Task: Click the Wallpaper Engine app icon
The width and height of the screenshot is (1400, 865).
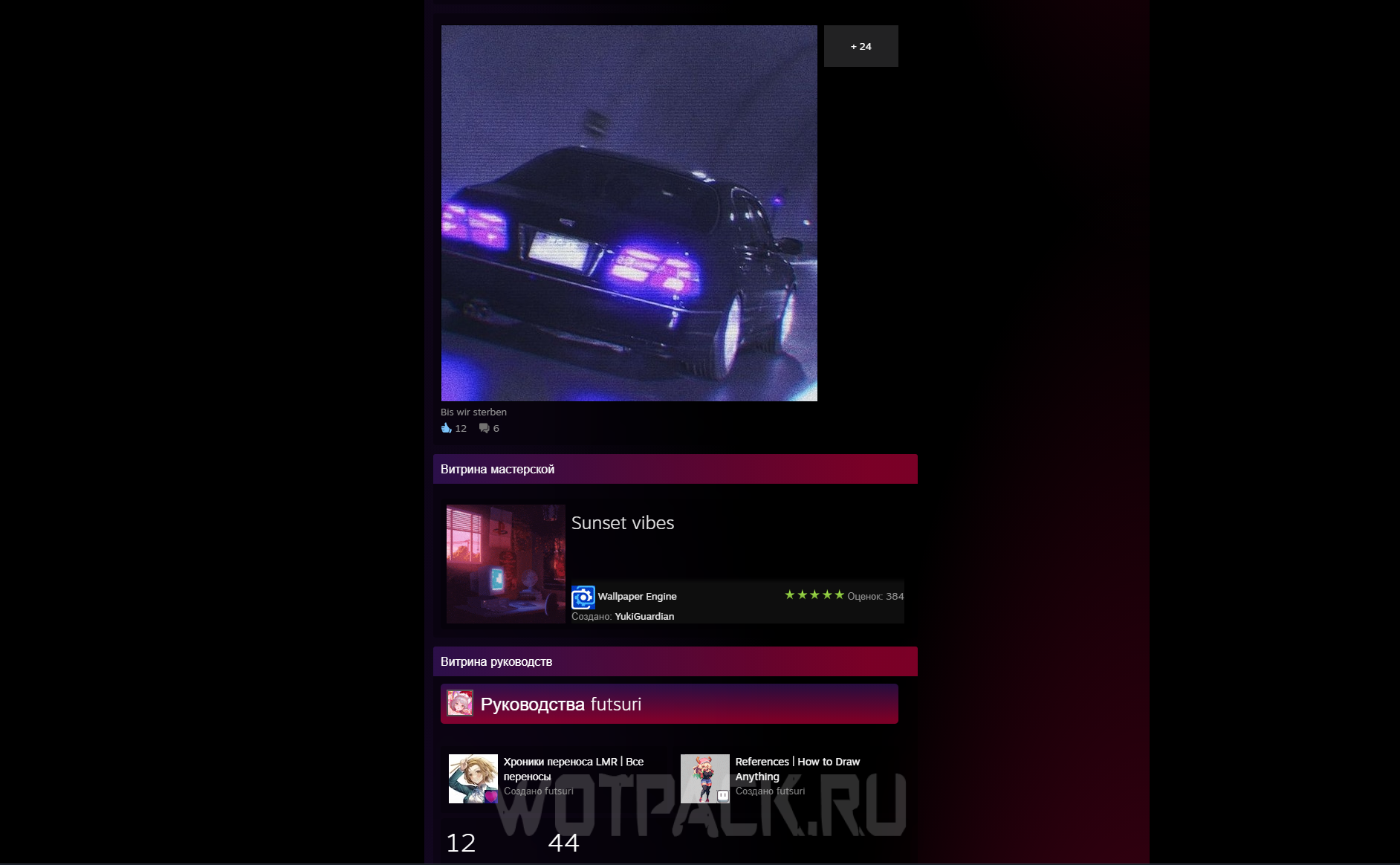Action: pyautogui.click(x=583, y=597)
